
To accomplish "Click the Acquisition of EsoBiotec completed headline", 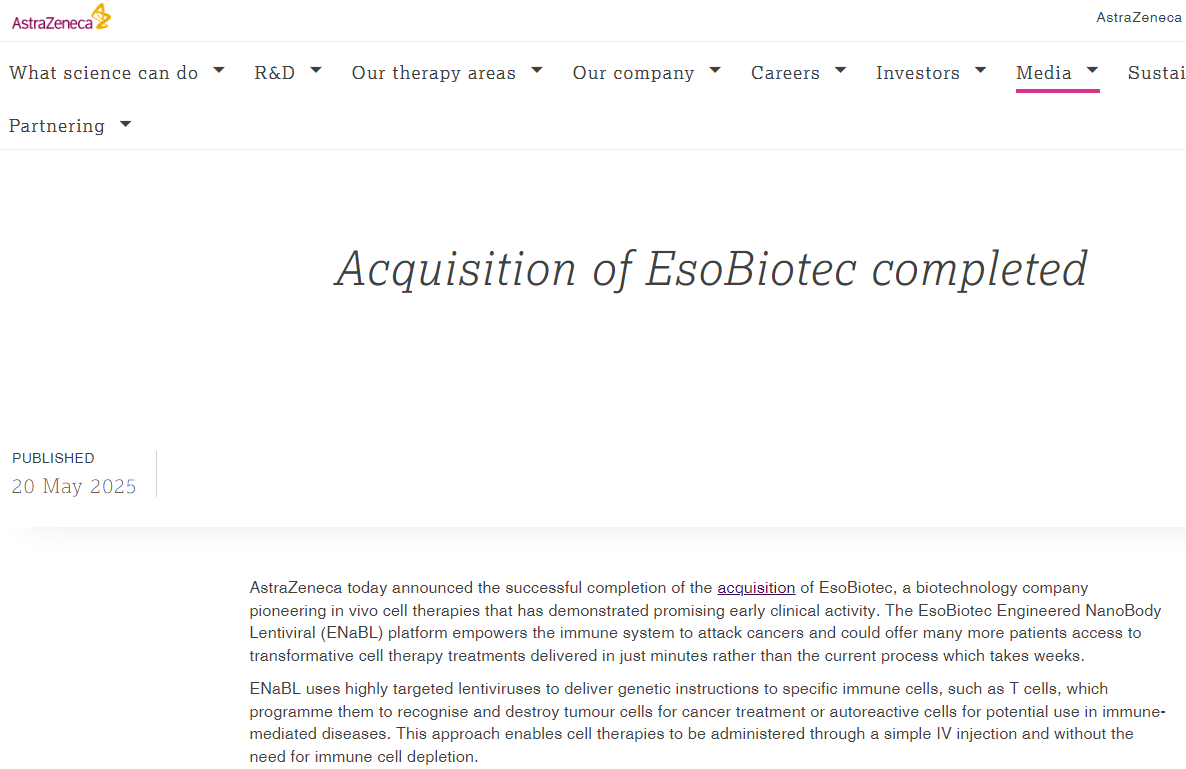I will (711, 269).
